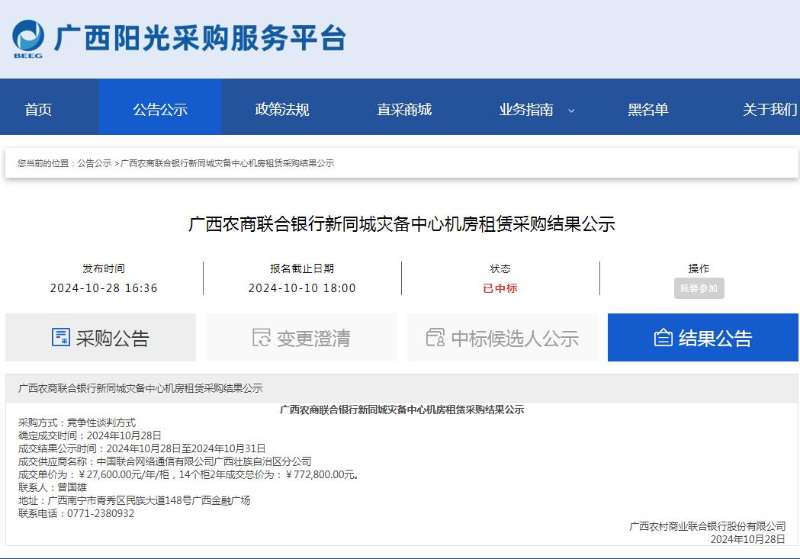Viewport: 800px width, 559px height.
Task: Switch to the 结果公告 tab
Action: (703, 338)
